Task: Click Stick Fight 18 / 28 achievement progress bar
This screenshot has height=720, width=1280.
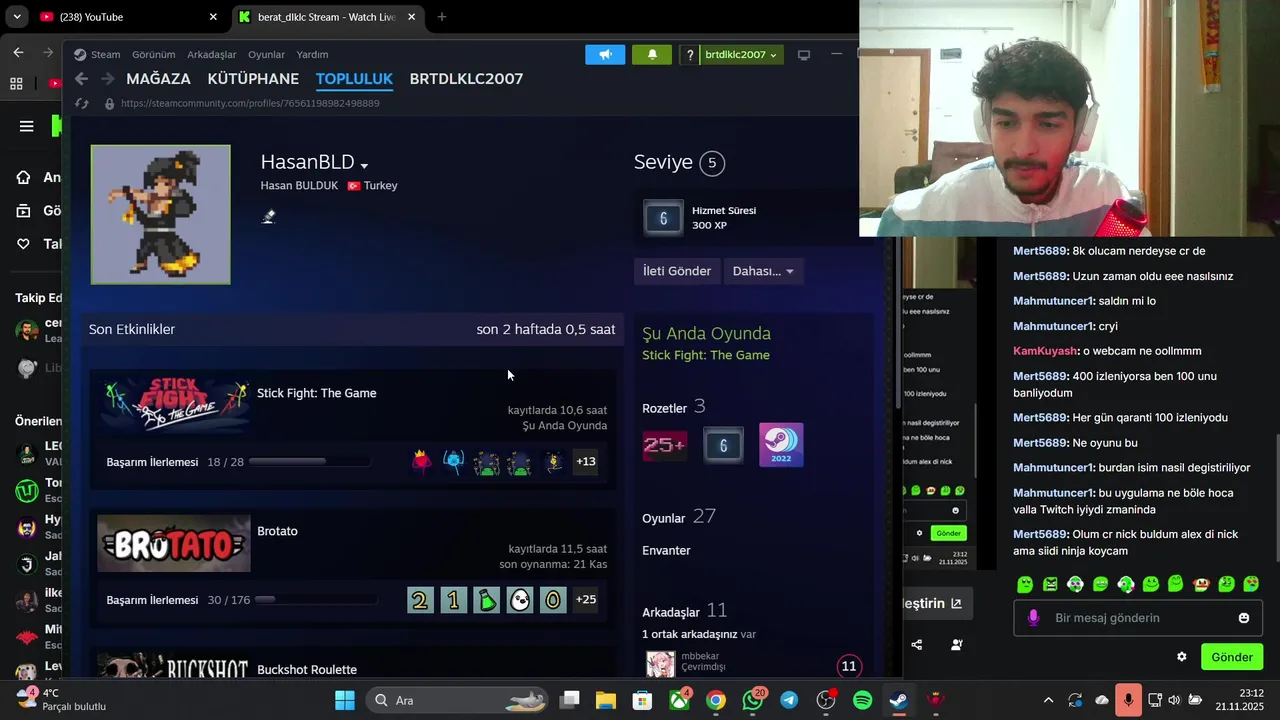Action: pyautogui.click(x=310, y=462)
